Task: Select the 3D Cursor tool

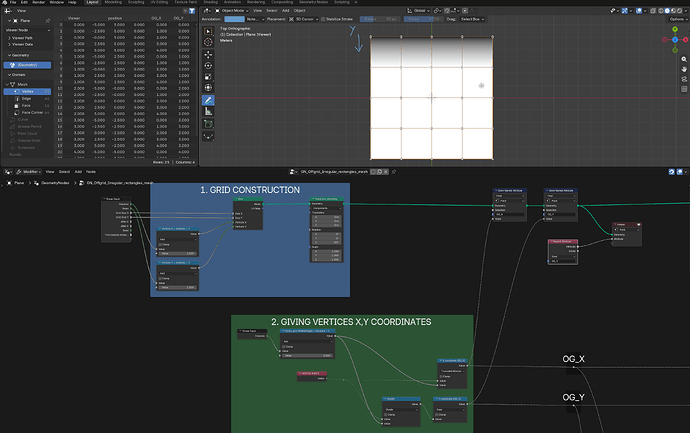Action: (x=208, y=42)
